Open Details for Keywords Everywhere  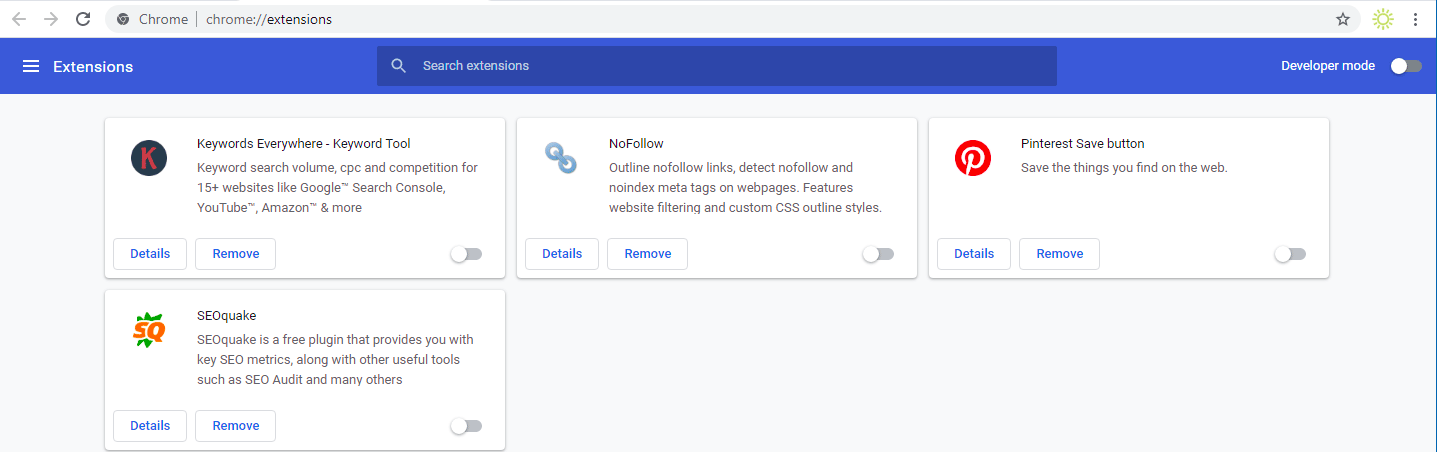[x=150, y=254]
